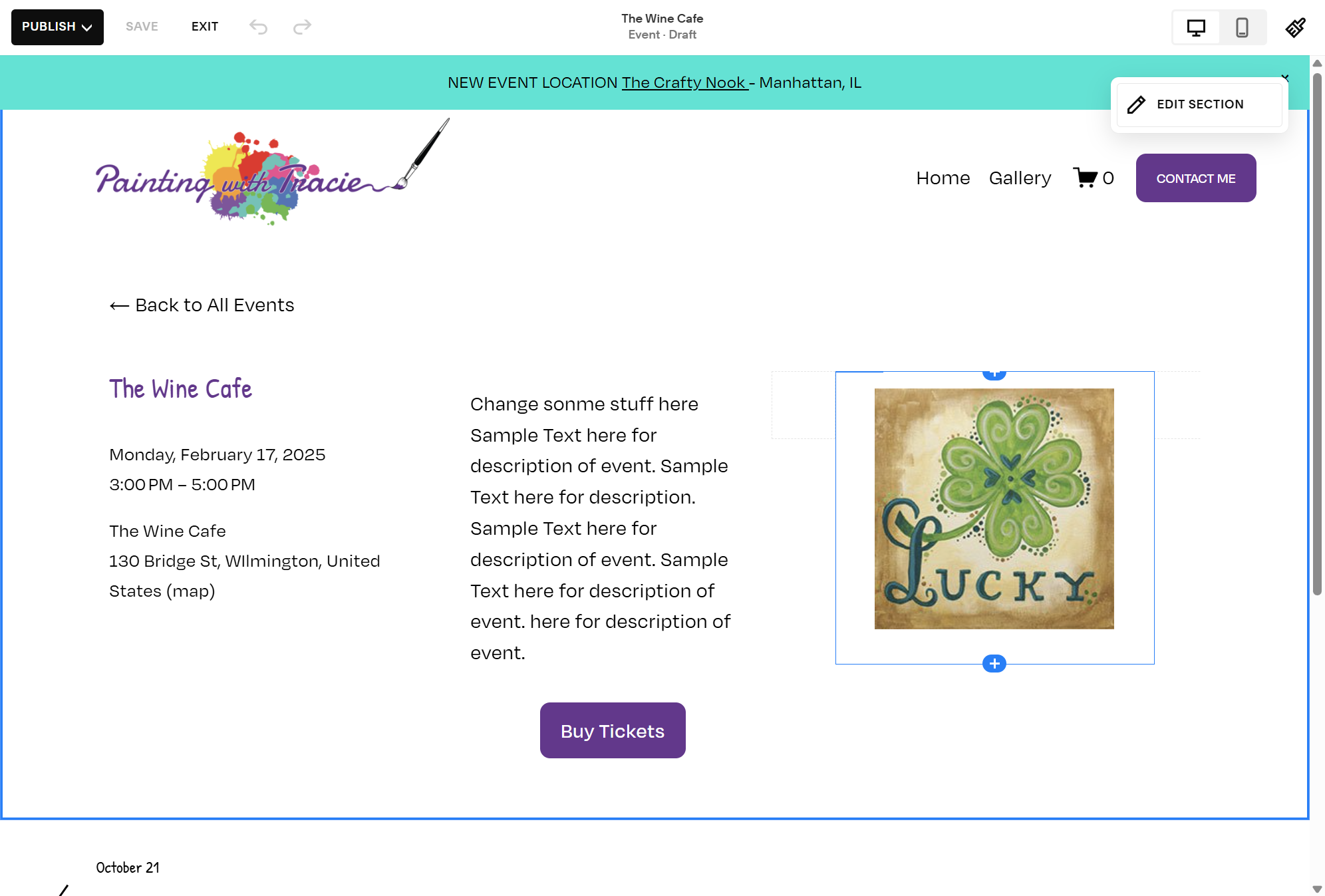Image resolution: width=1325 pixels, height=896 pixels.
Task: Click the Contact Me button
Action: point(1196,178)
